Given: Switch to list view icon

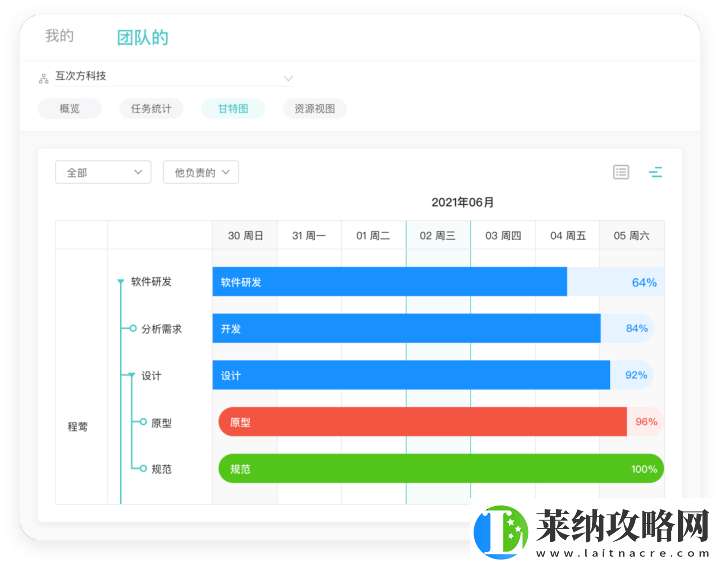Looking at the screenshot, I should (621, 172).
